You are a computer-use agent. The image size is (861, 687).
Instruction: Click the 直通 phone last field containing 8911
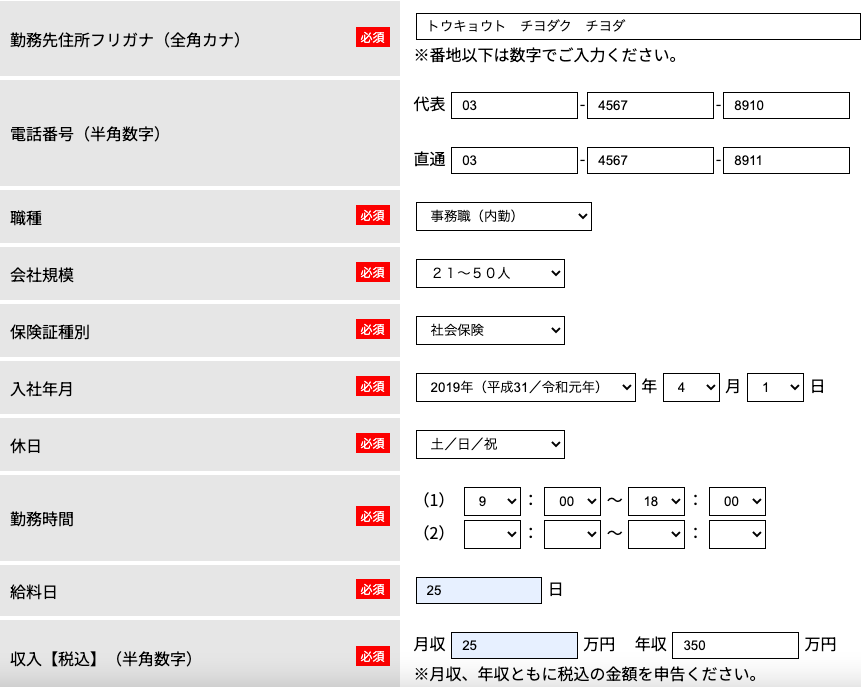pos(786,160)
